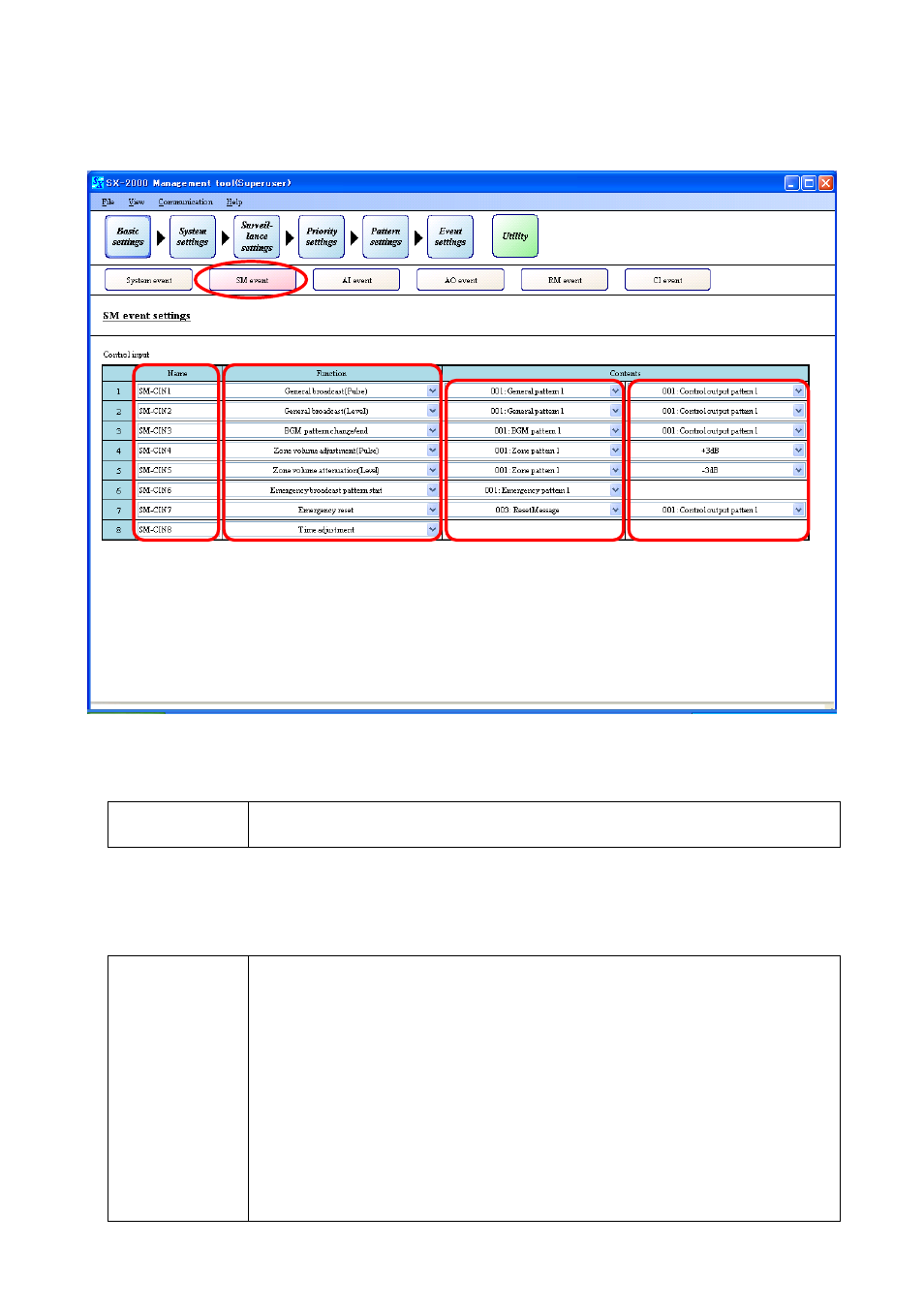Select row number 8 header cell
The width and height of the screenshot is (924, 1308).
click(118, 530)
